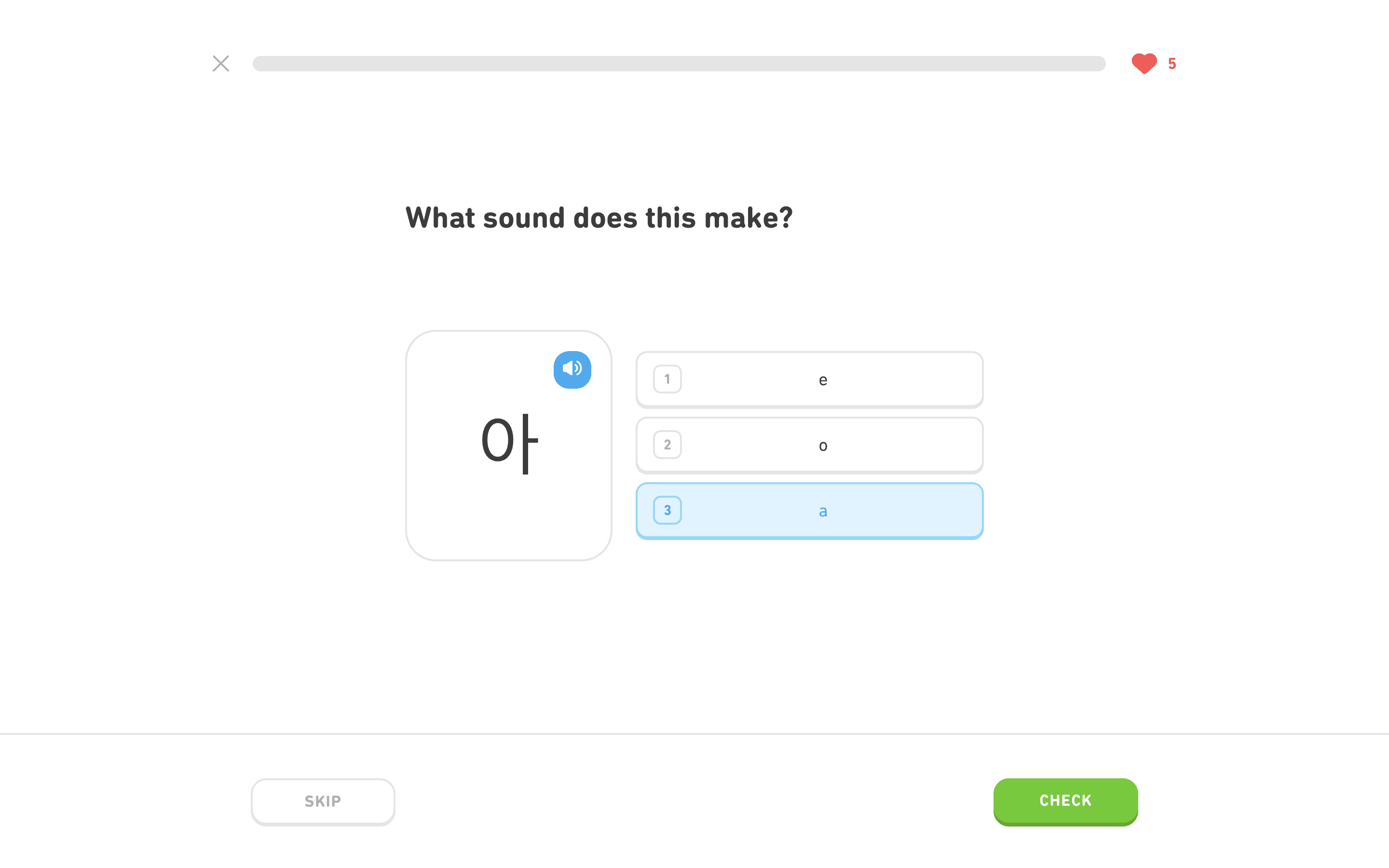The image size is (1389, 868).
Task: Click the hearts count number 5
Action: click(1172, 64)
